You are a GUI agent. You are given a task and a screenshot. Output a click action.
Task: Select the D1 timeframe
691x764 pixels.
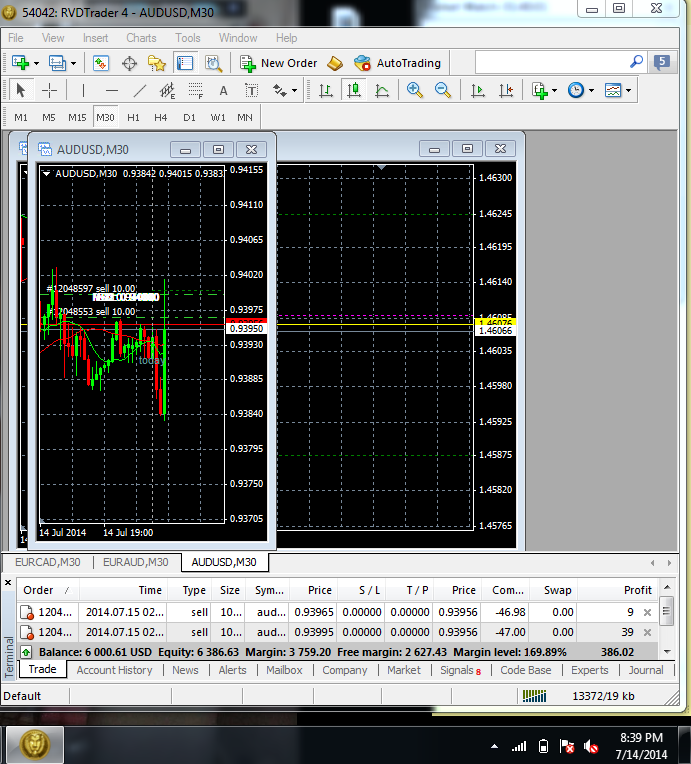189,117
